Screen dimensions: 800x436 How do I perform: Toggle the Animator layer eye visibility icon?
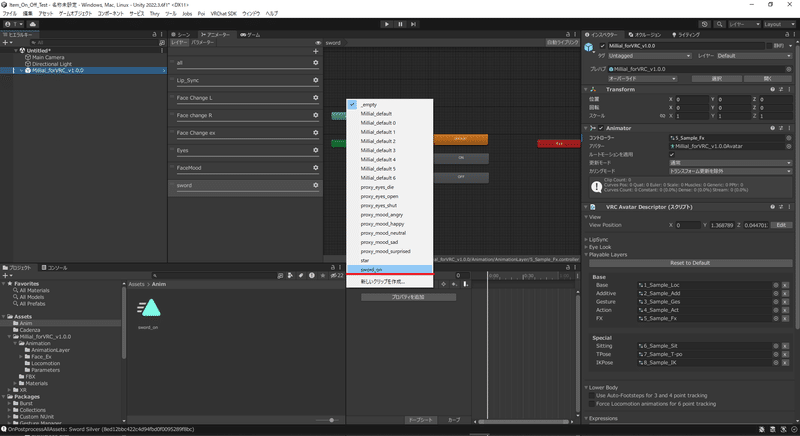318,43
